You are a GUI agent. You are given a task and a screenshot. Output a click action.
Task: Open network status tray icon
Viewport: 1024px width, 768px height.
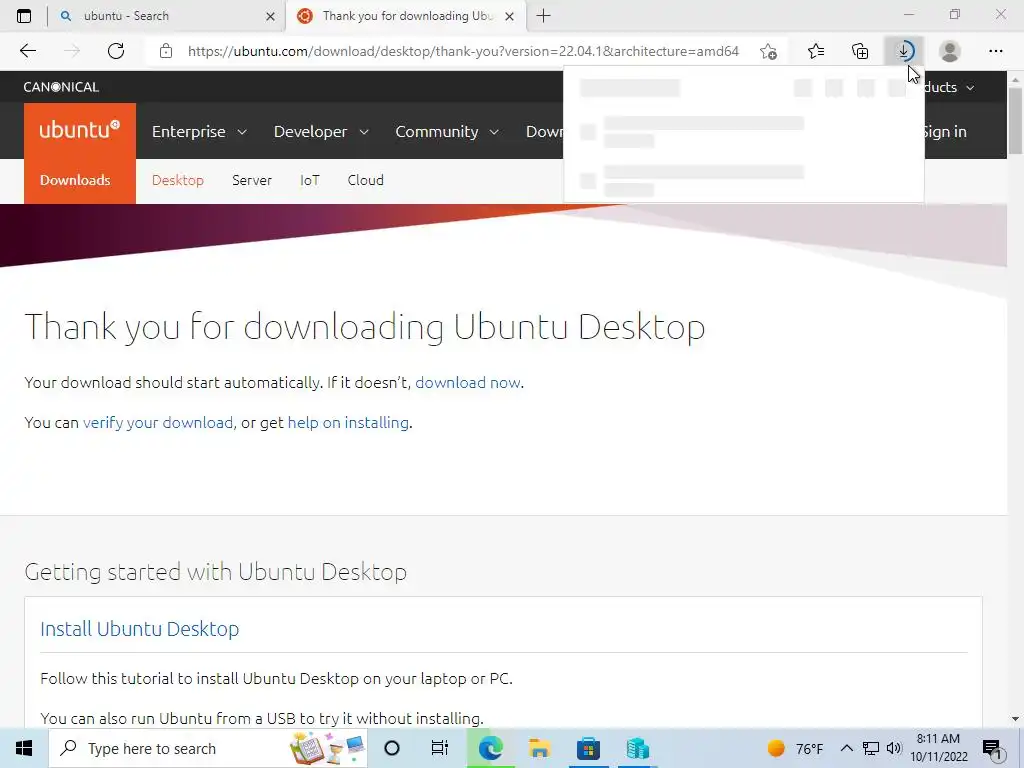pos(871,748)
